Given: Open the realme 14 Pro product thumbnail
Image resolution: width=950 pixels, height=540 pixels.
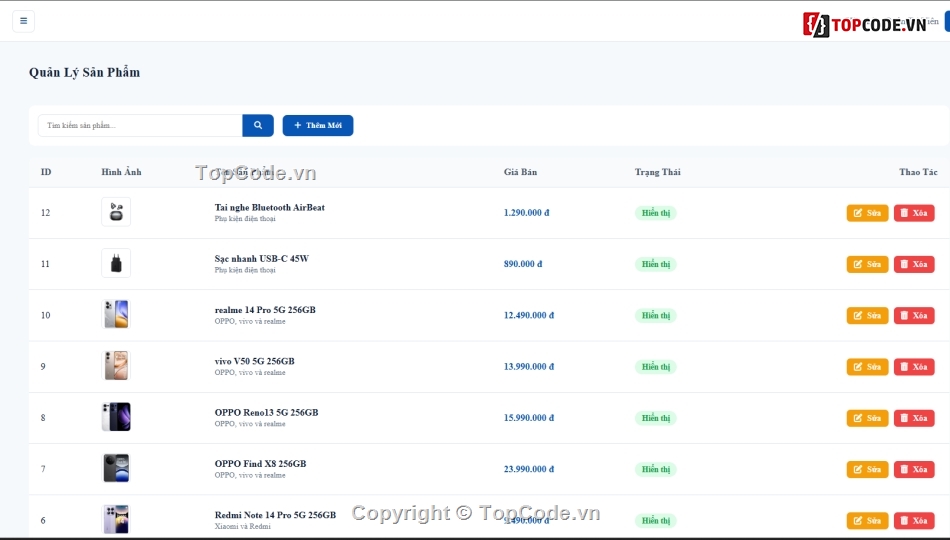Looking at the screenshot, I should pos(116,315).
